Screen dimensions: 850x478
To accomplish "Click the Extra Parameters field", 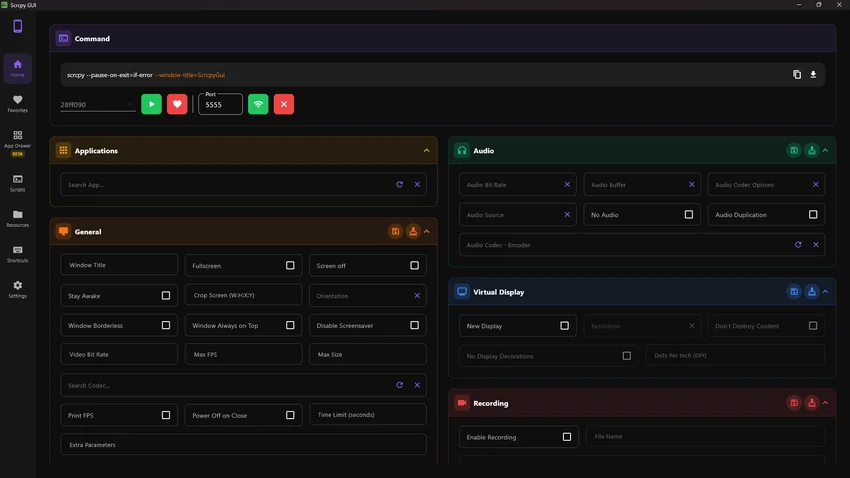I will click(x=243, y=444).
